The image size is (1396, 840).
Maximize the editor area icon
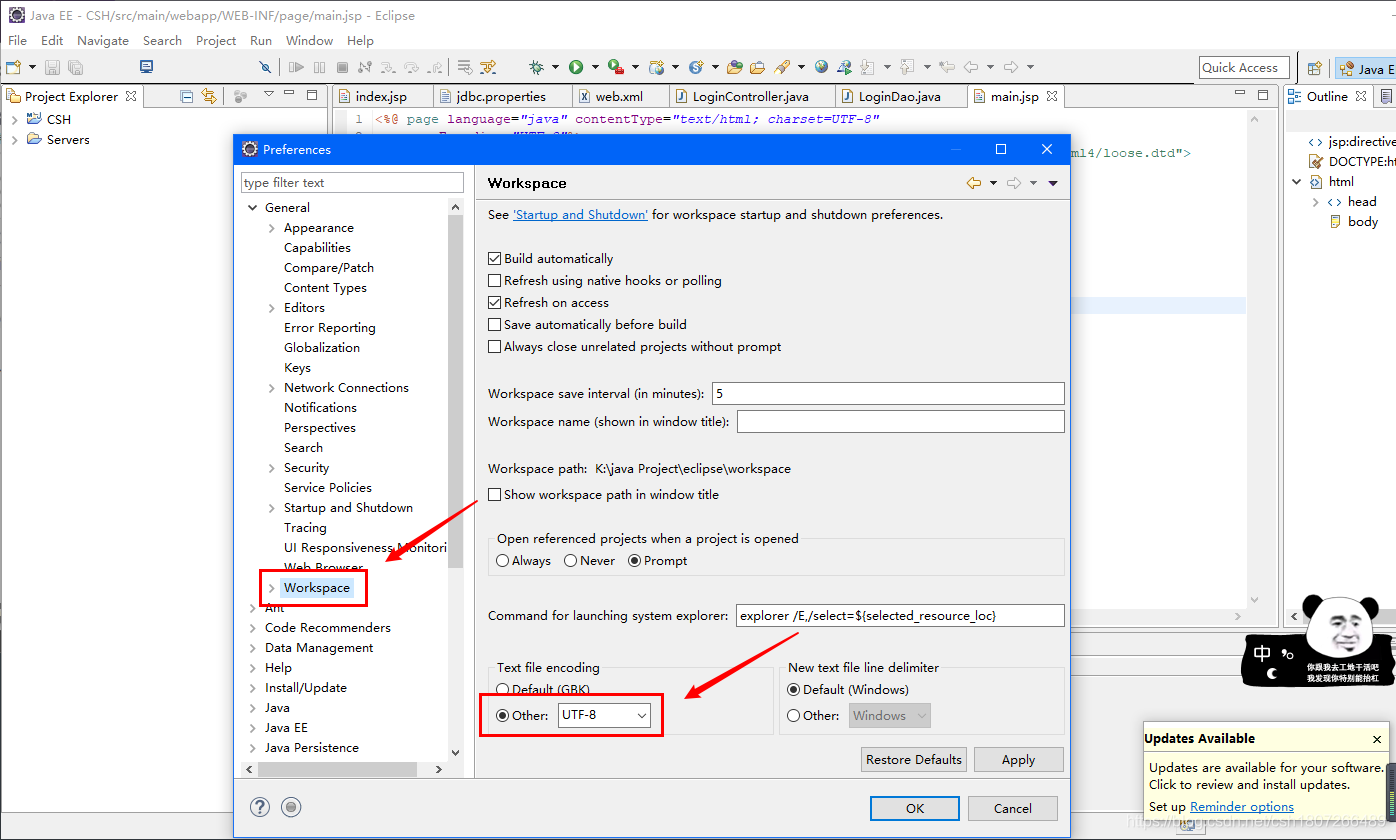[x=1262, y=95]
